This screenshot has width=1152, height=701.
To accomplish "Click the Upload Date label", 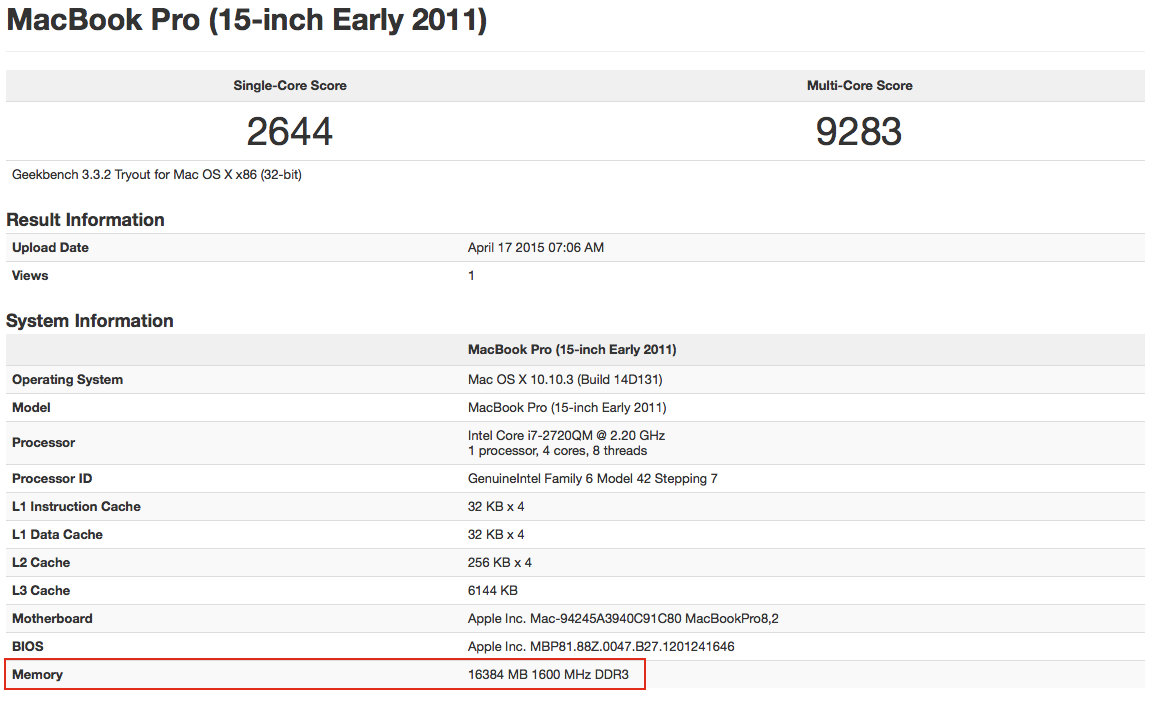I will point(50,248).
